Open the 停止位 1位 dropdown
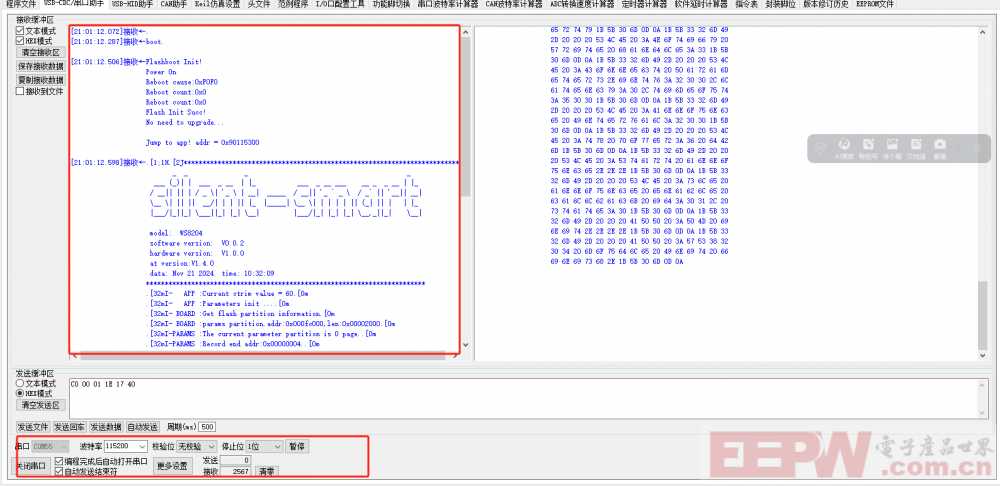The image size is (1000, 486). point(264,446)
